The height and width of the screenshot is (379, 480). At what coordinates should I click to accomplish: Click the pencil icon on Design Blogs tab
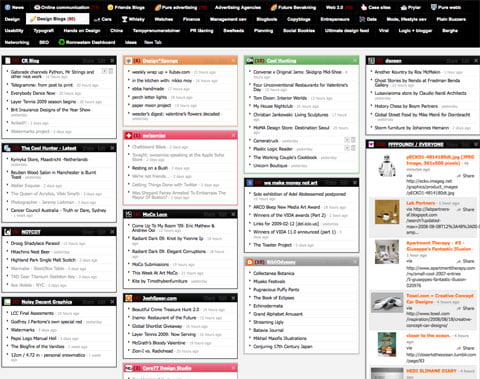click(x=33, y=19)
